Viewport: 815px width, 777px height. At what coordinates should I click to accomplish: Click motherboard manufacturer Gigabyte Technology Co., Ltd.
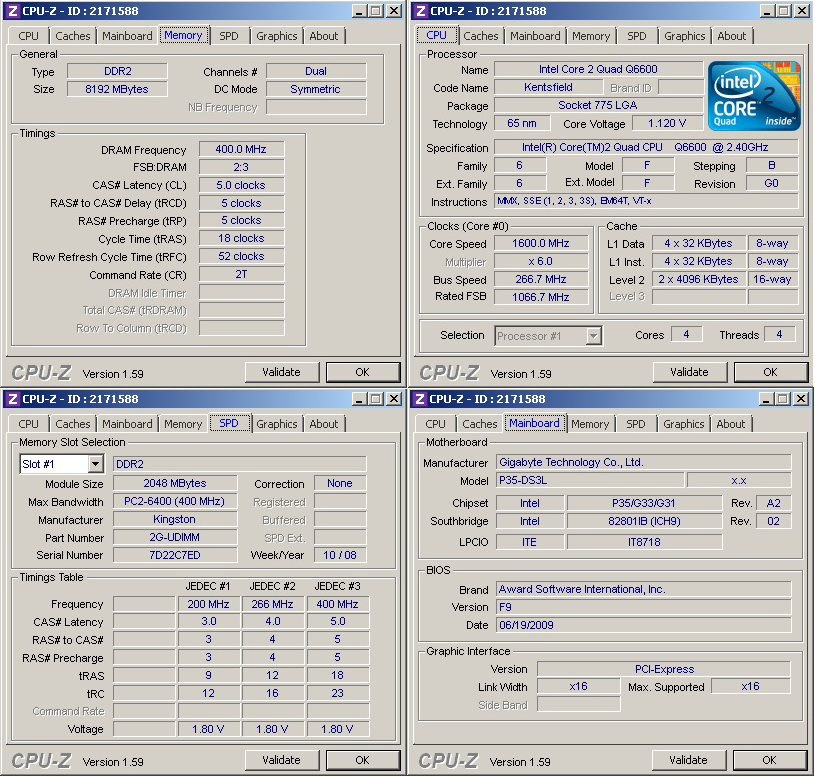[643, 463]
